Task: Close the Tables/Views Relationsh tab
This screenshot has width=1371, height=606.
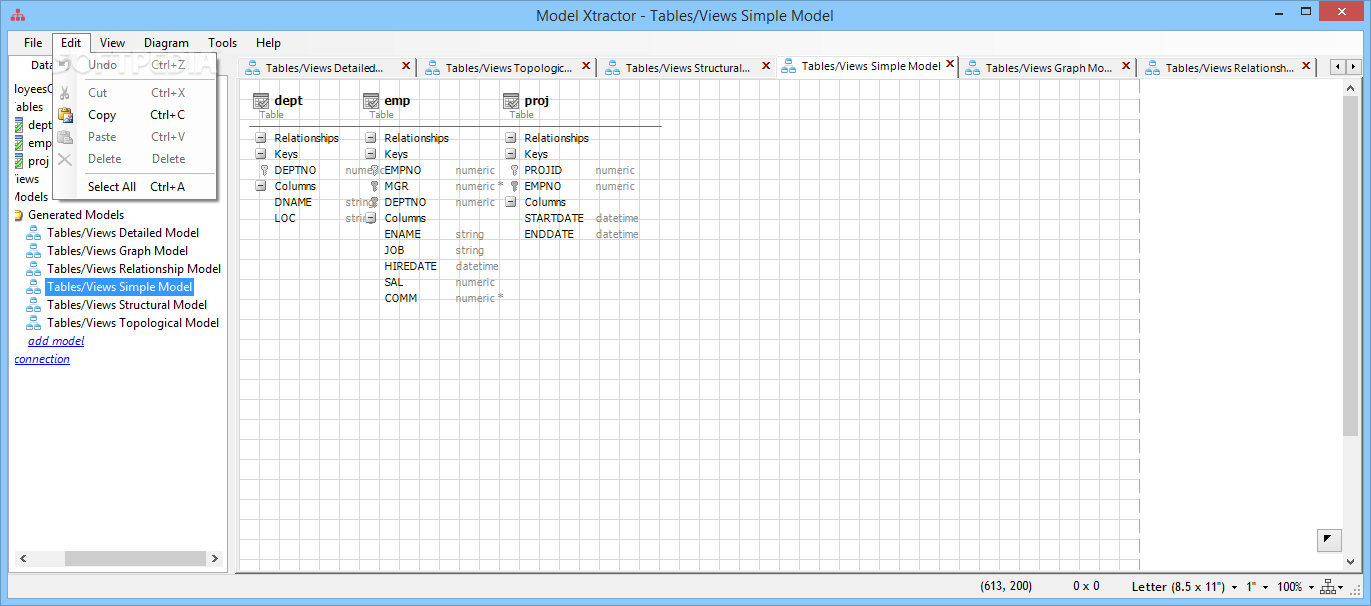Action: point(1306,67)
